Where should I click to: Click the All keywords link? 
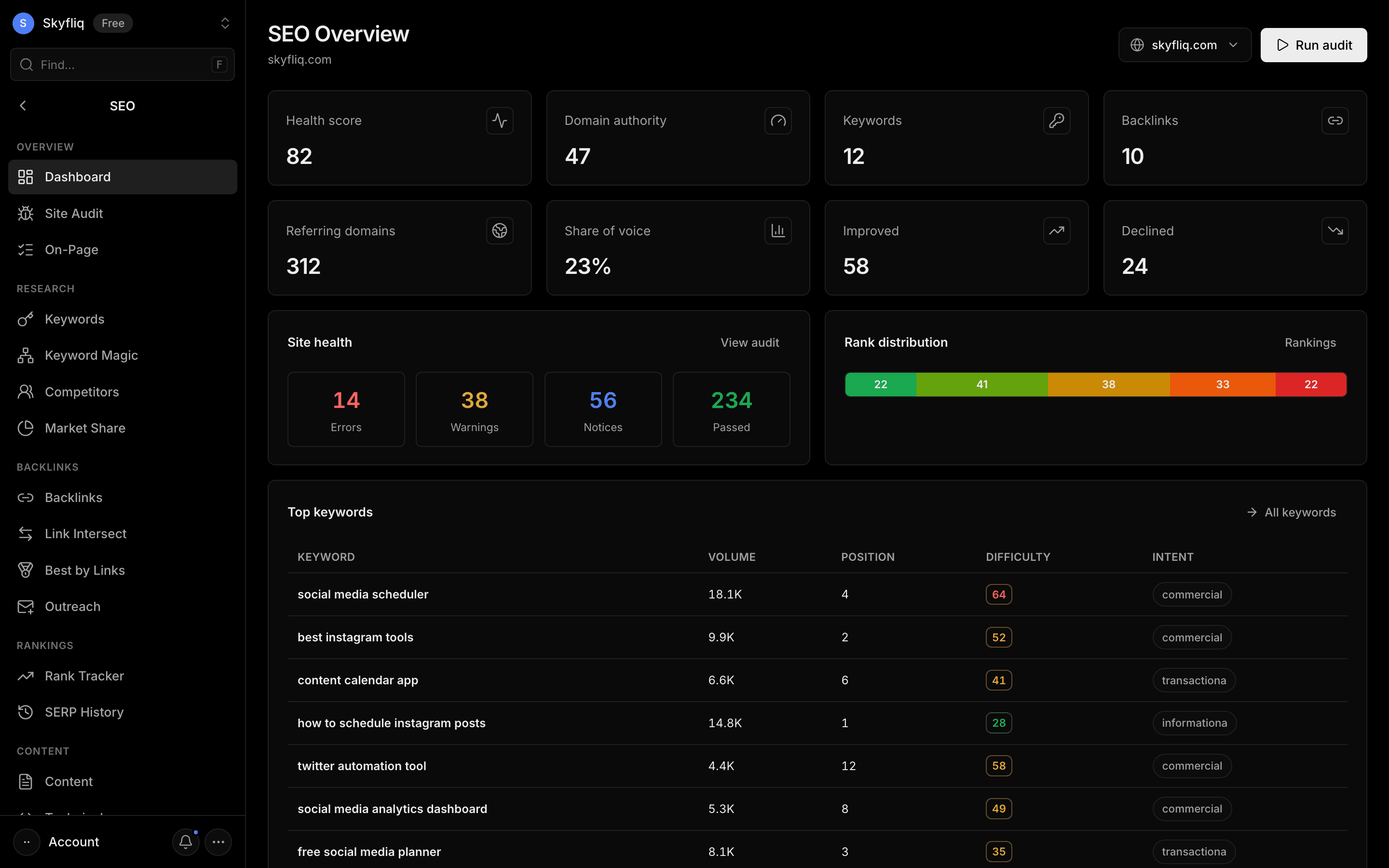(x=1292, y=512)
